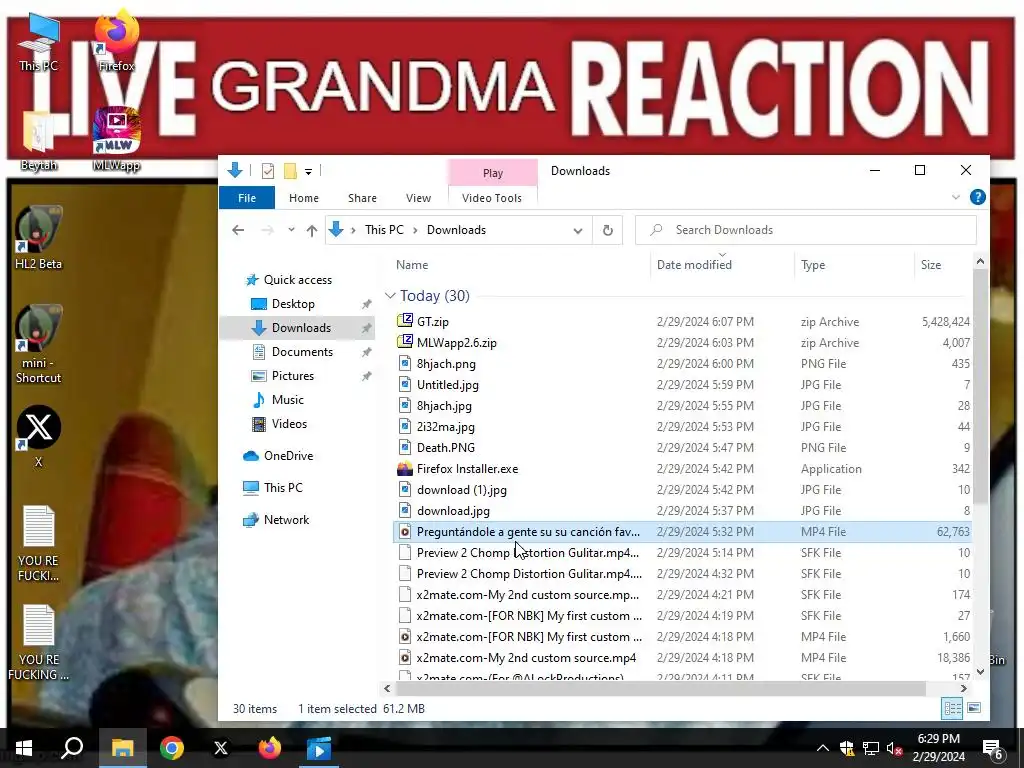This screenshot has width=1024, height=768.
Task: Open the Movies & TV taskbar app
Action: 319,748
